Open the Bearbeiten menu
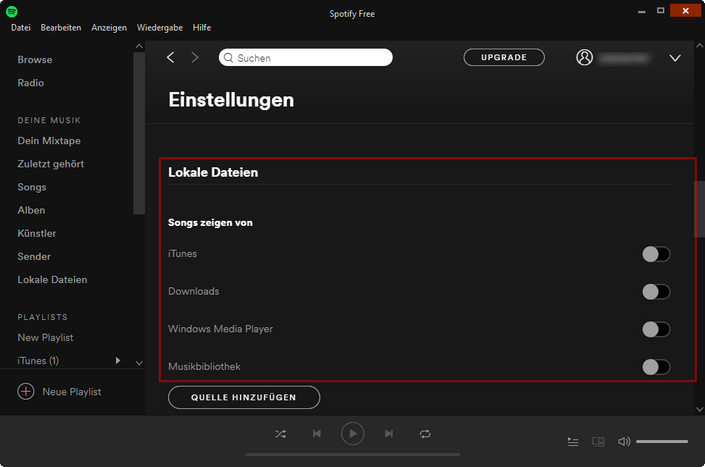This screenshot has height=467, width=705. tap(61, 28)
